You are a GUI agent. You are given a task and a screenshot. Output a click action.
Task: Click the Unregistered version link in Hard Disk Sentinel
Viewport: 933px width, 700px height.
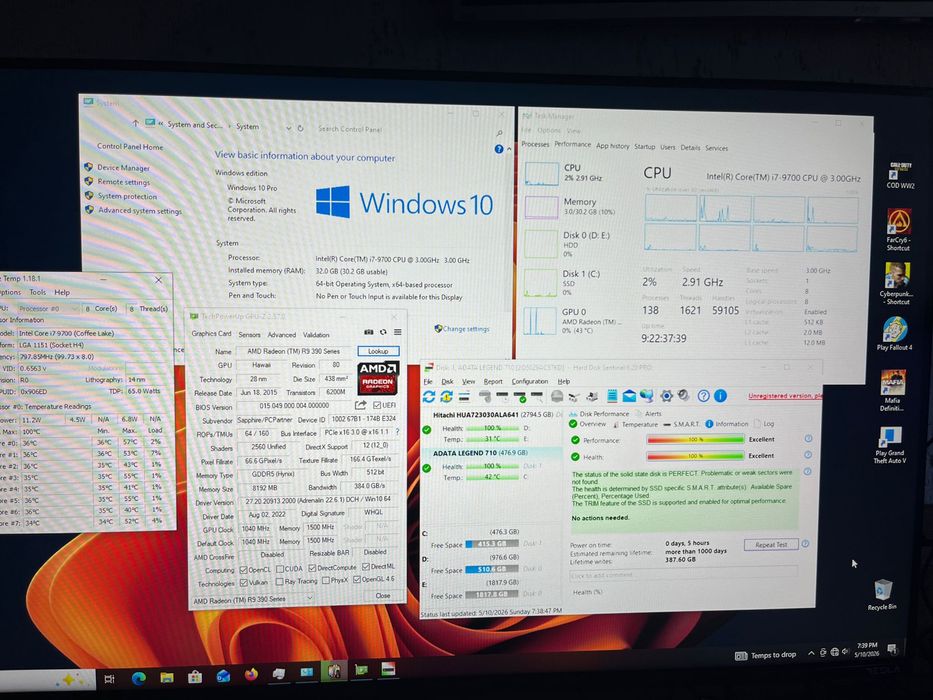pos(785,395)
